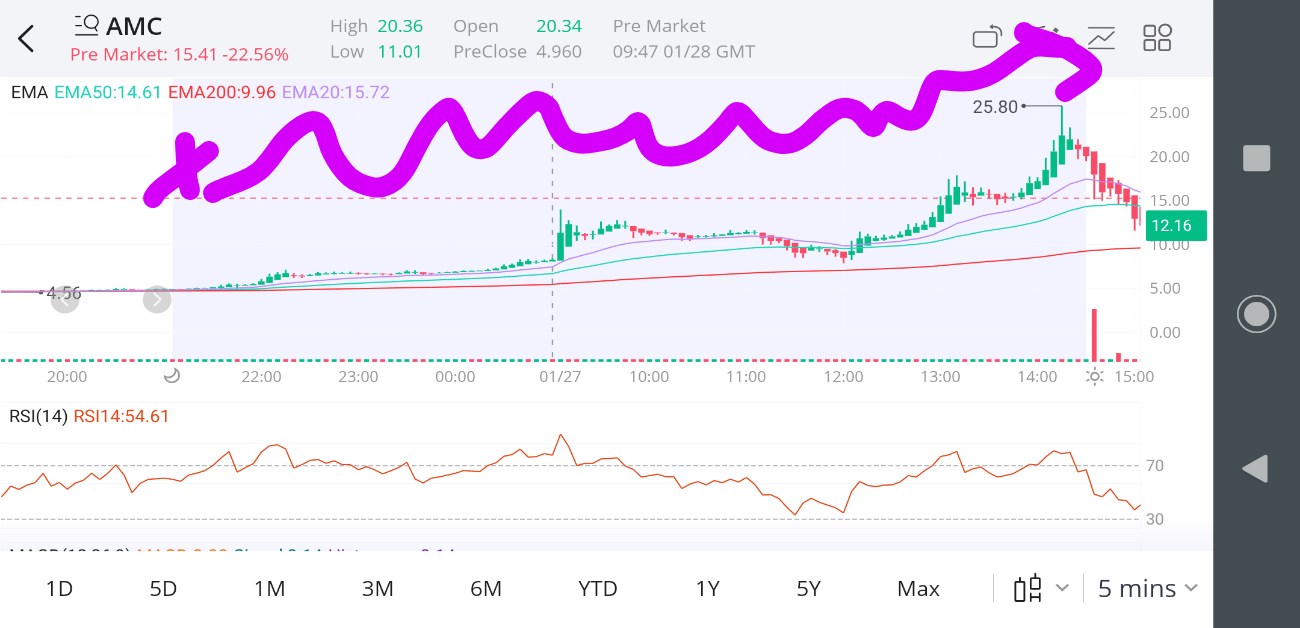The height and width of the screenshot is (628, 1300).
Task: Tap the High 20.36 value
Action: click(x=400, y=26)
